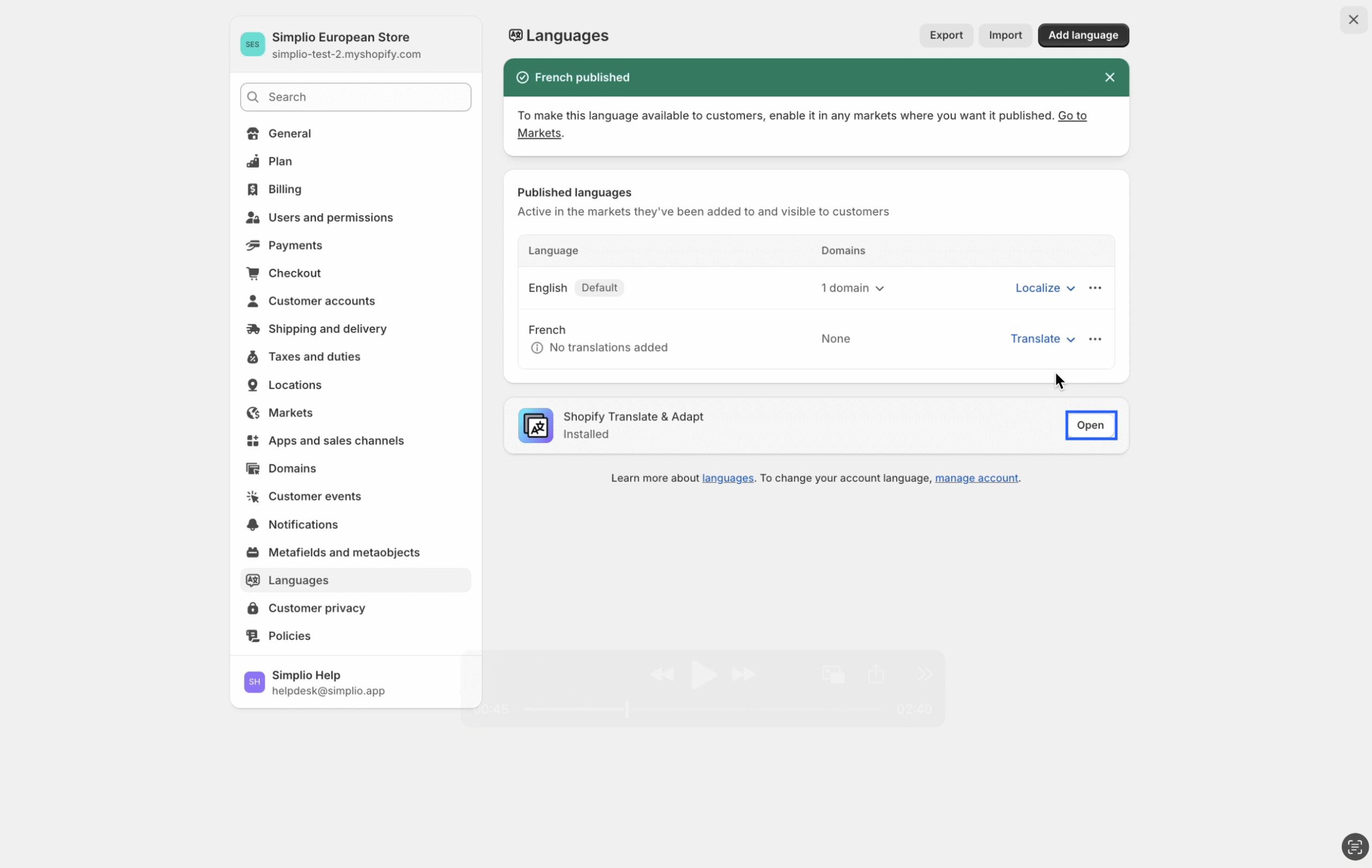Follow the Go to Markets link
Image resolution: width=1372 pixels, height=868 pixels.
[x=1071, y=116]
